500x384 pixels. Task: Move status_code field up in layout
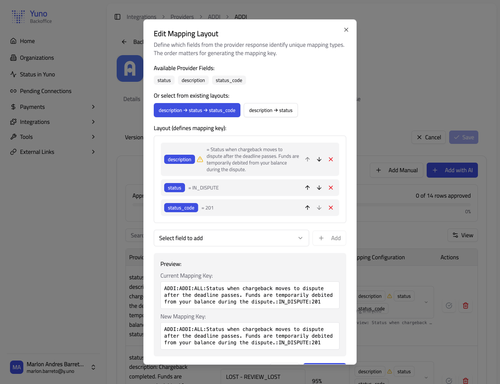pos(307,208)
